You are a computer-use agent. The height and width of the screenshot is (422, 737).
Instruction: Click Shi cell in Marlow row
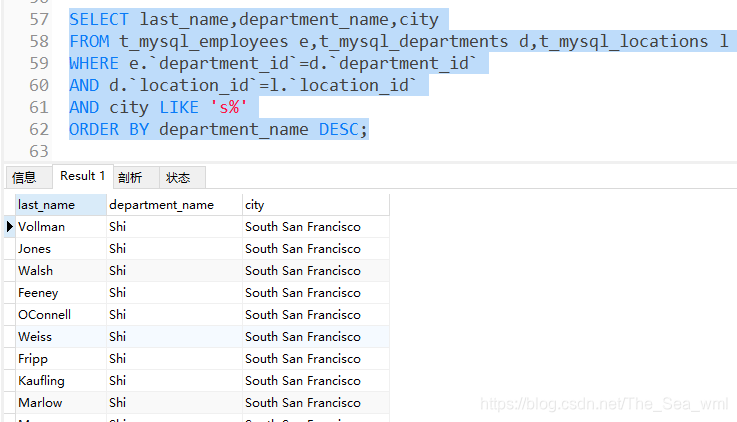pyautogui.click(x=174, y=403)
